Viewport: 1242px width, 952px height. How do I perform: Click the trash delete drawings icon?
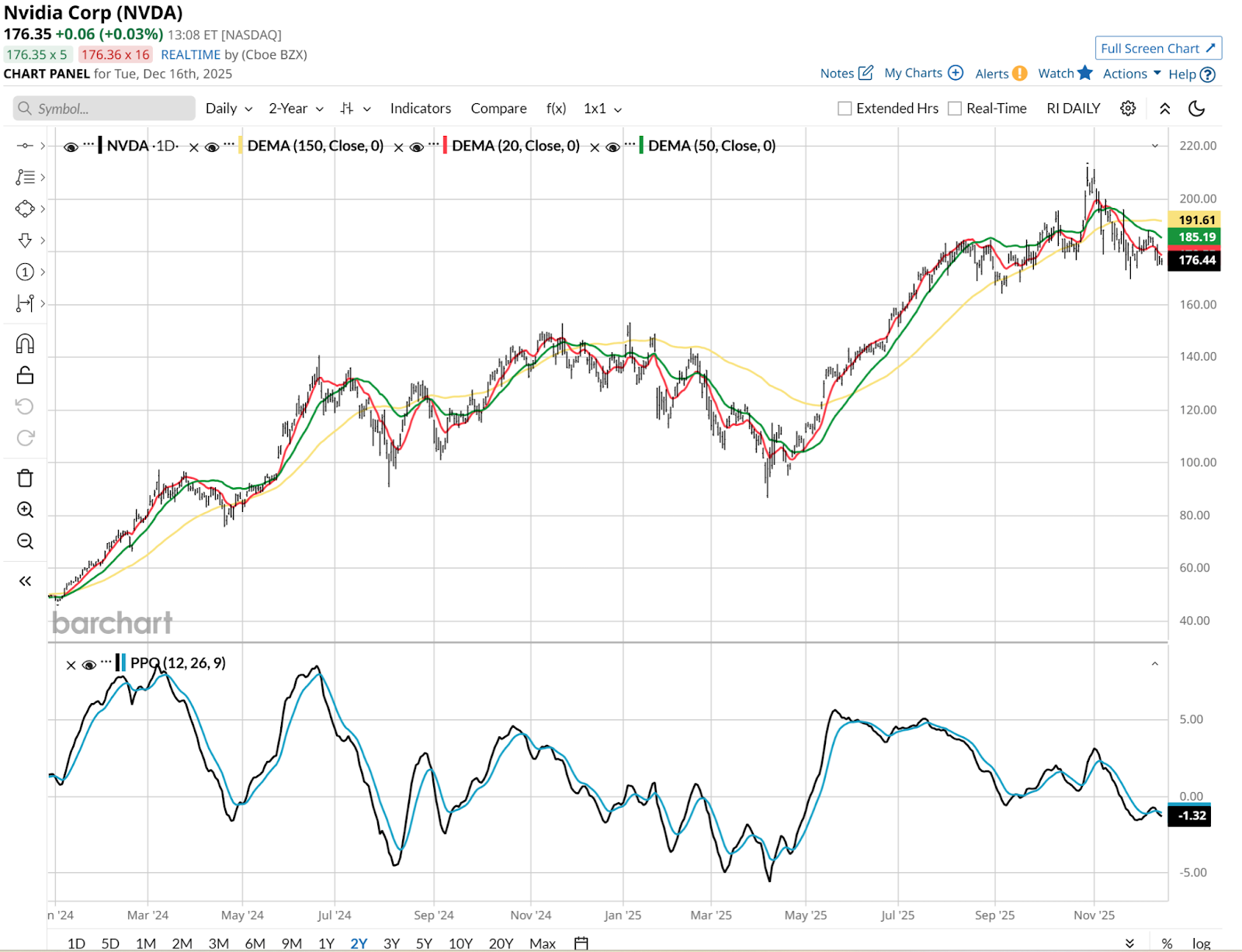click(25, 478)
